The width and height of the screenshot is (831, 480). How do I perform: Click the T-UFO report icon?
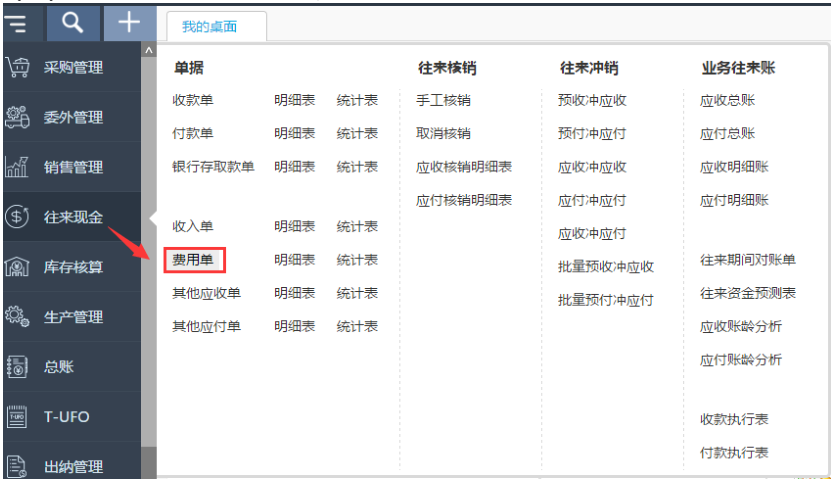coord(17,416)
